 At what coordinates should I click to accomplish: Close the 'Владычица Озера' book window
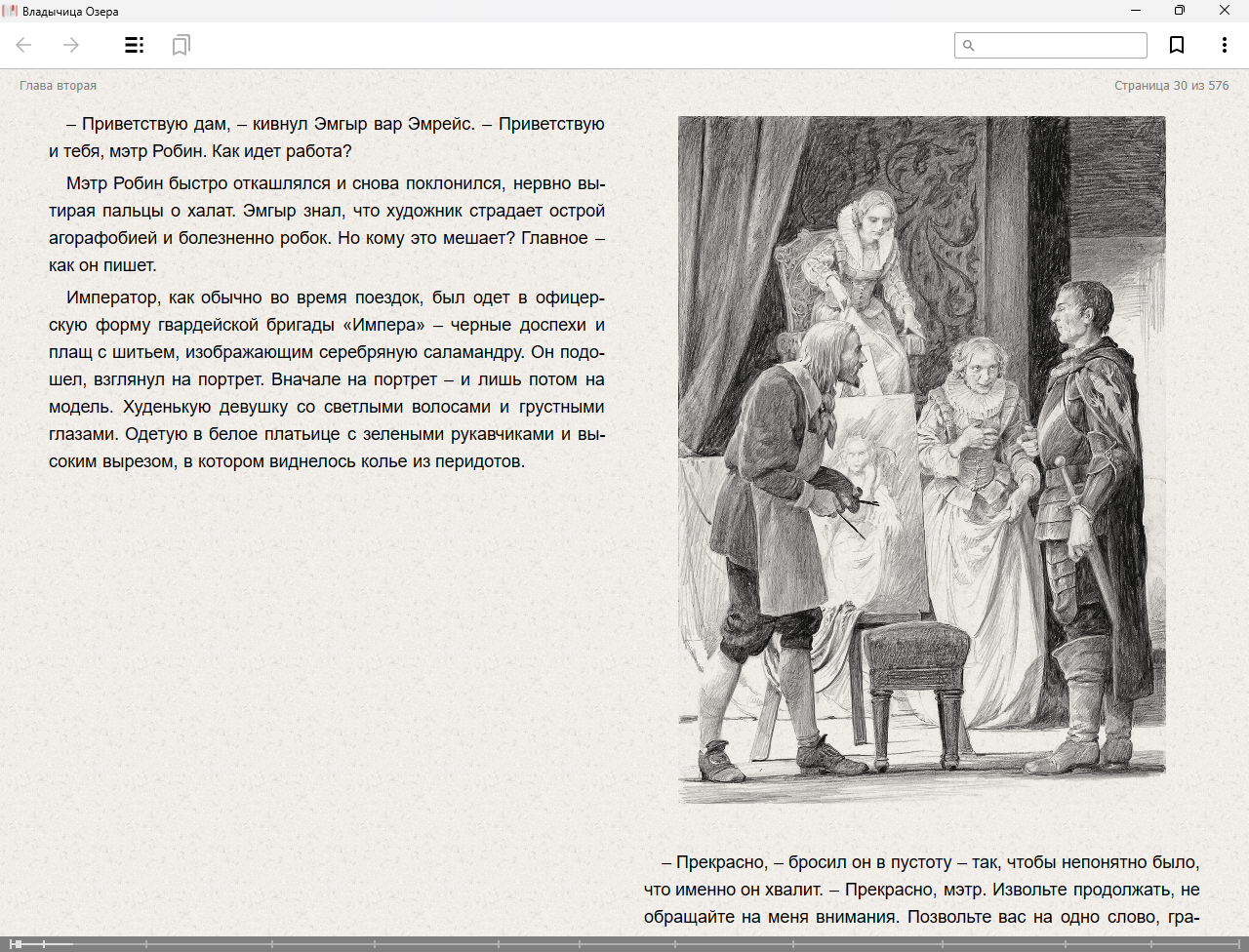click(x=1225, y=11)
